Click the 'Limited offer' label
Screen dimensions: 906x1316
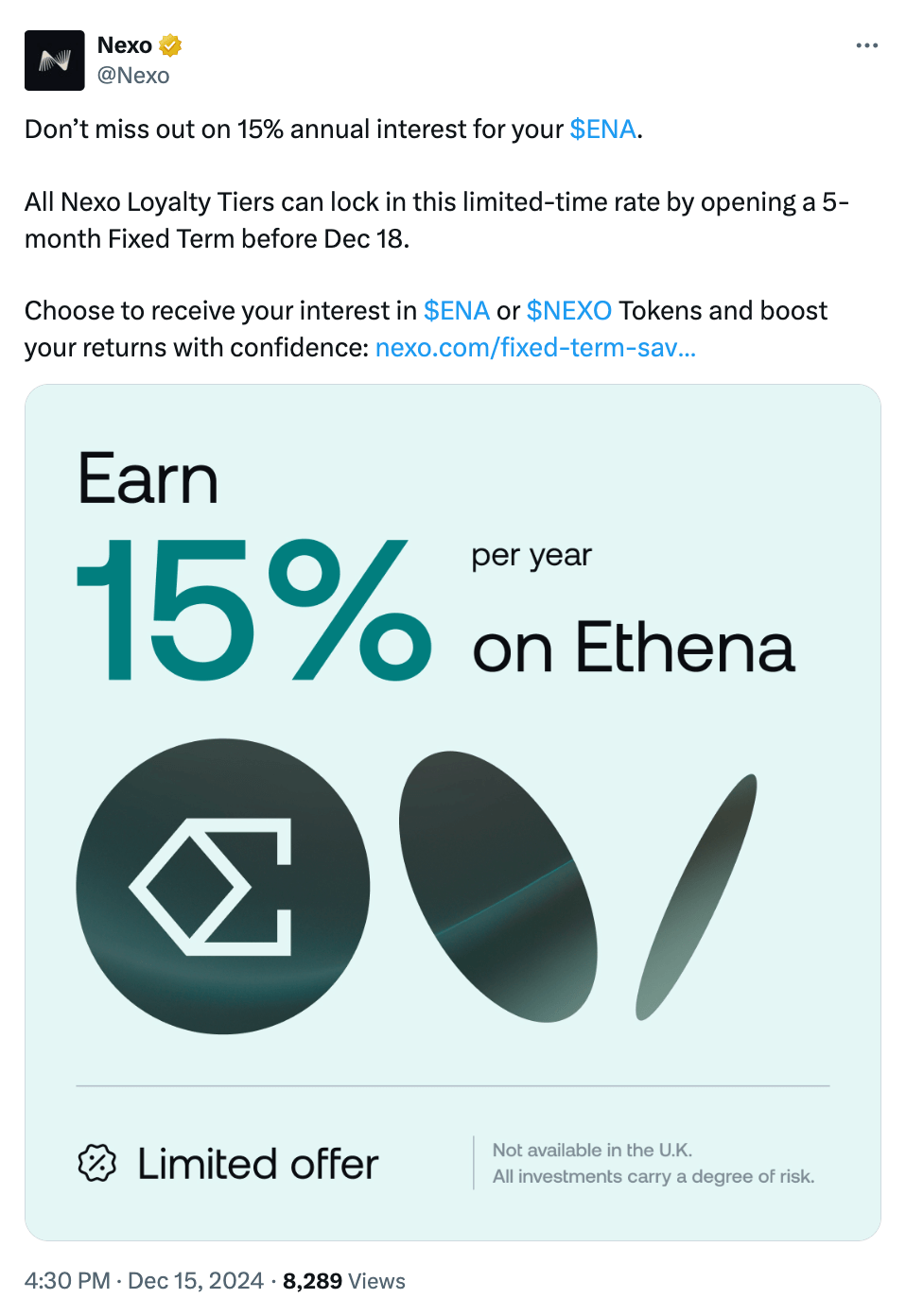point(257,1164)
